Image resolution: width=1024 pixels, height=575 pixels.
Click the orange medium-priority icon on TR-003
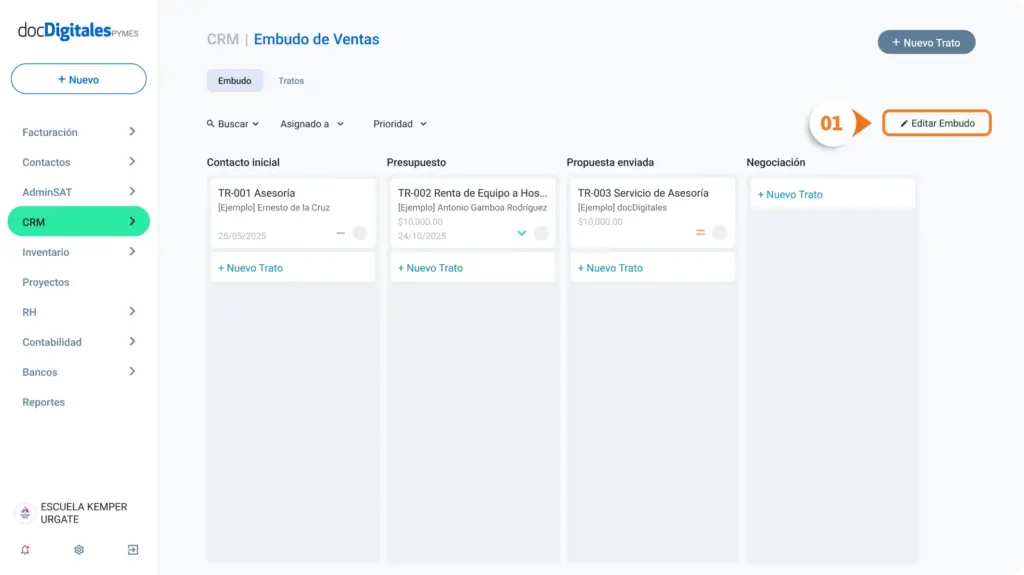[x=700, y=233]
